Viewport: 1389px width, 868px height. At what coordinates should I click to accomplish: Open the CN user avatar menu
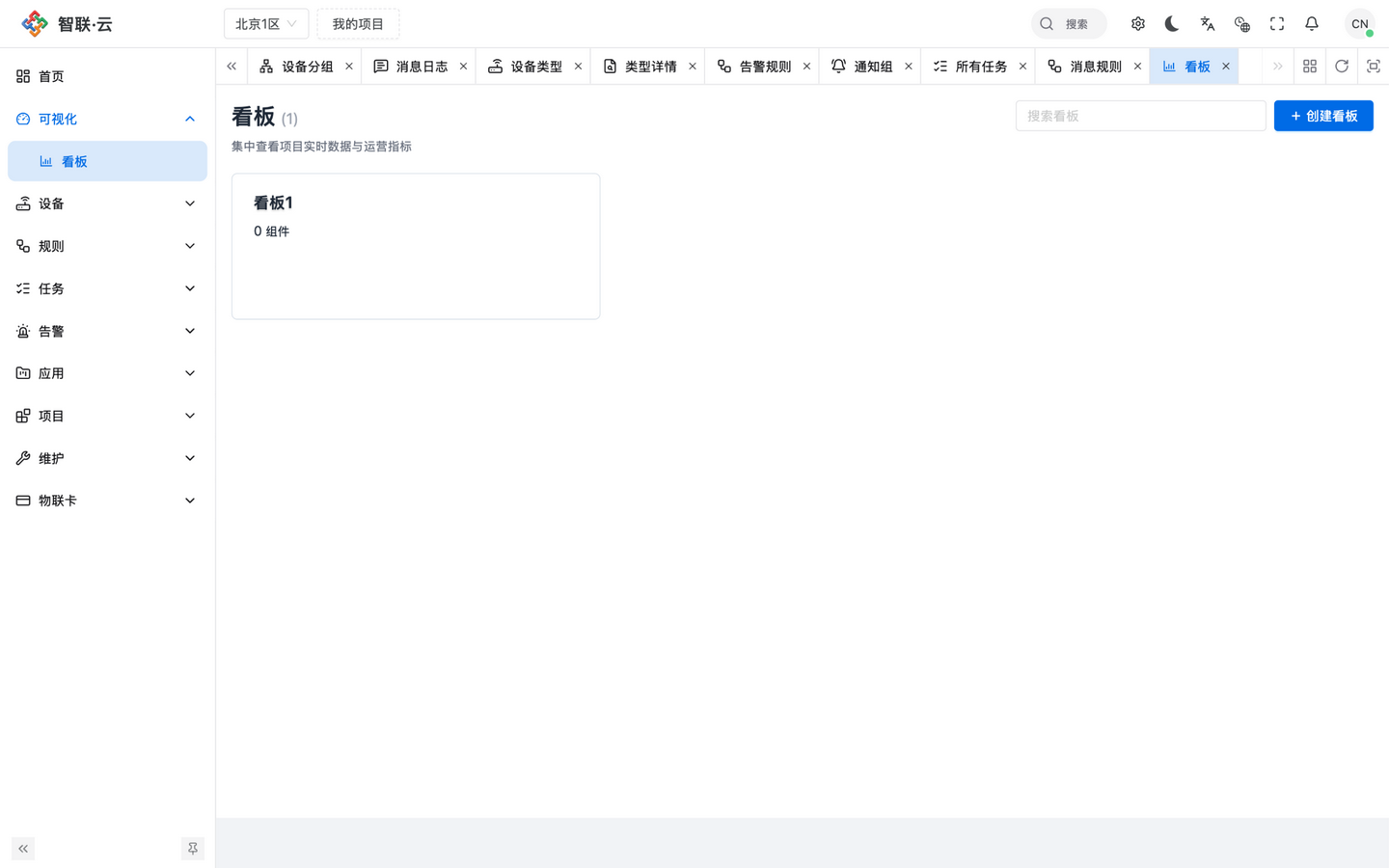click(1360, 24)
